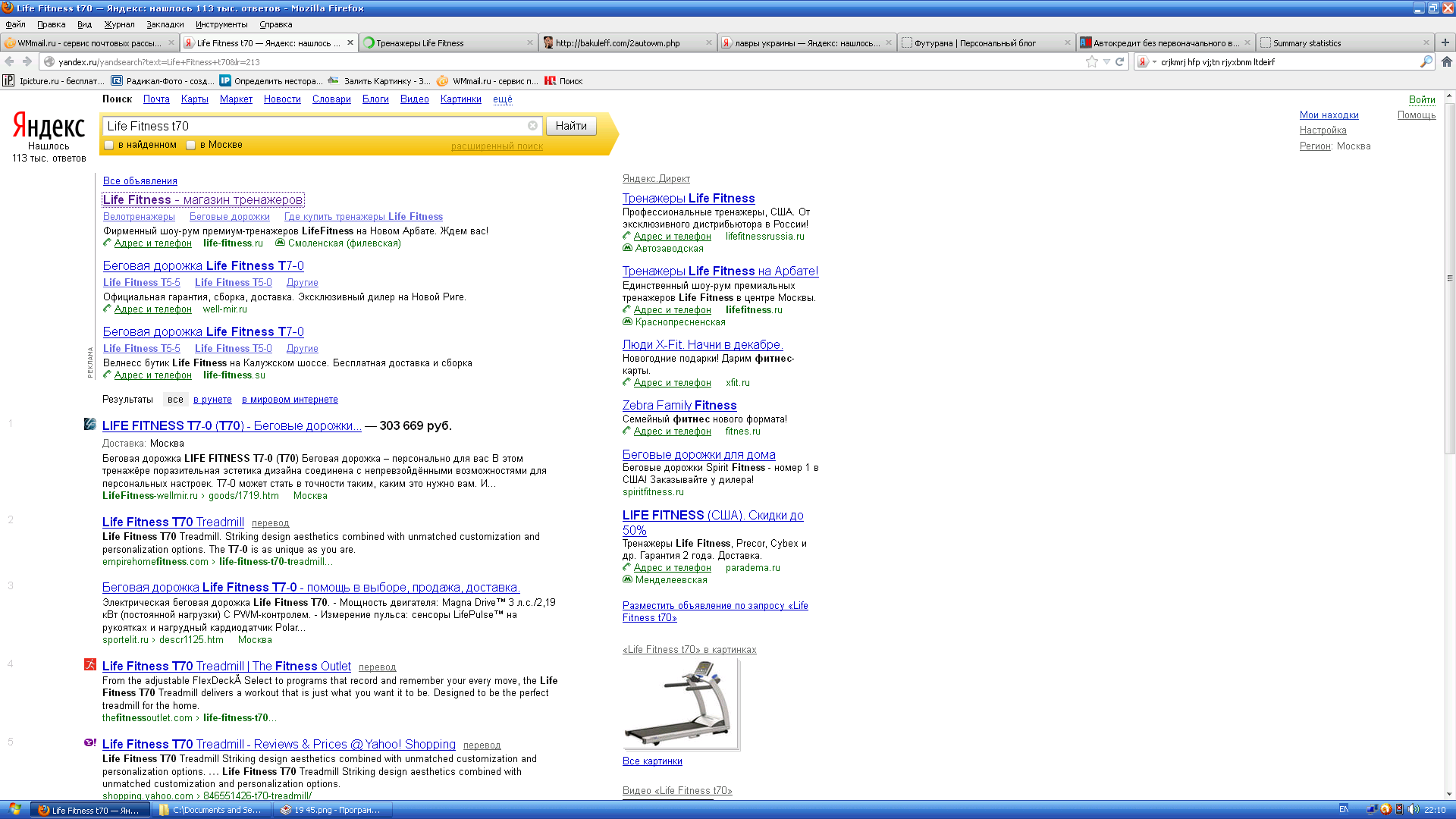Screen dimensions: 1456x819
Task: Open the Правка menu
Action: [x=52, y=24]
